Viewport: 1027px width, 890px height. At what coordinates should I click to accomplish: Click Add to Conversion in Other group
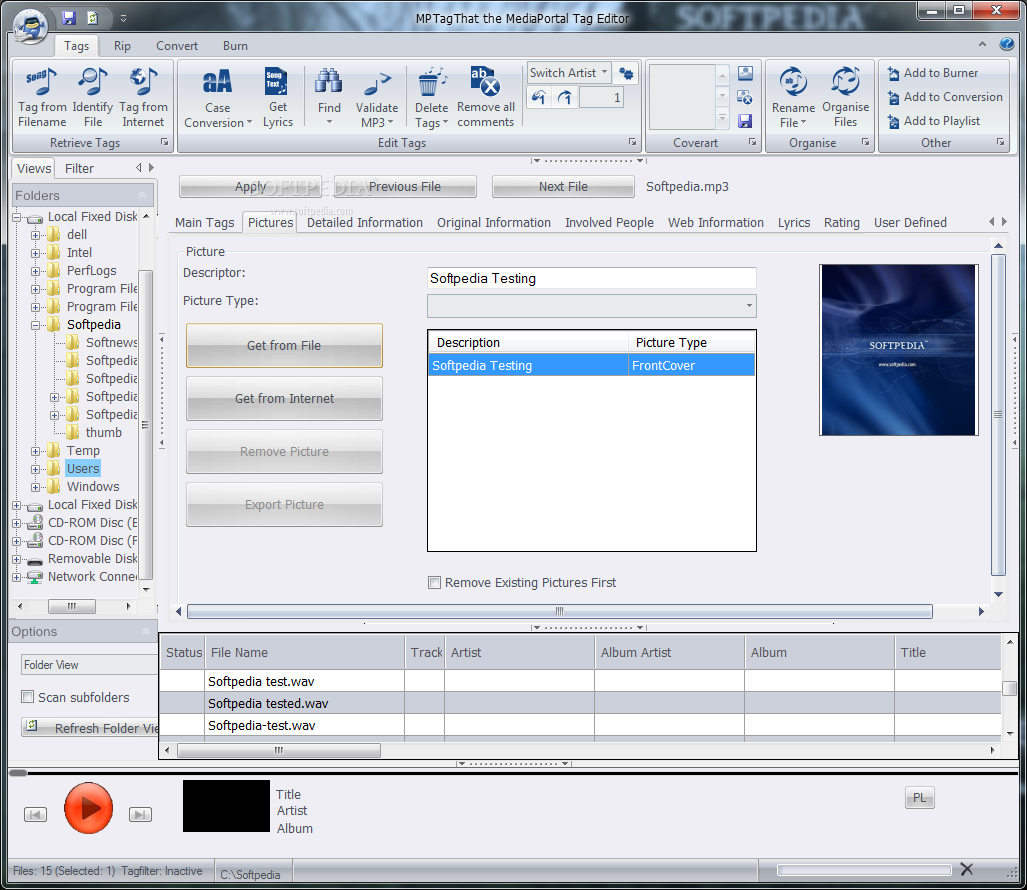(944, 97)
